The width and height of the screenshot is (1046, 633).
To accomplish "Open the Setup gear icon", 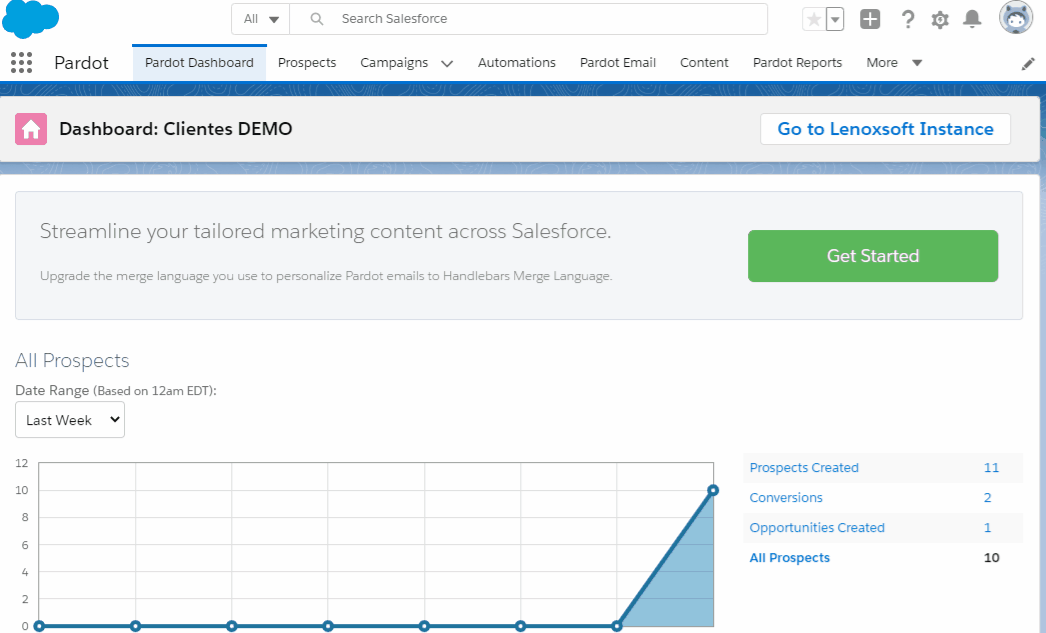I will (x=940, y=19).
